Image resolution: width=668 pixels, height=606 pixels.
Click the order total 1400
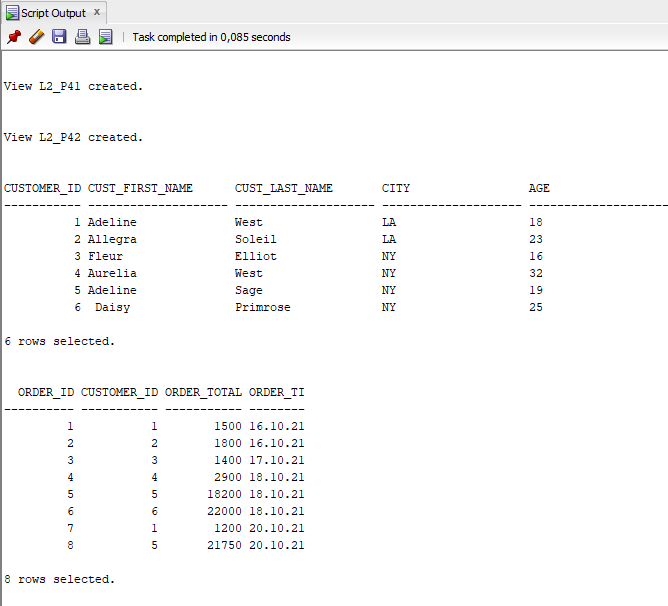(228, 461)
